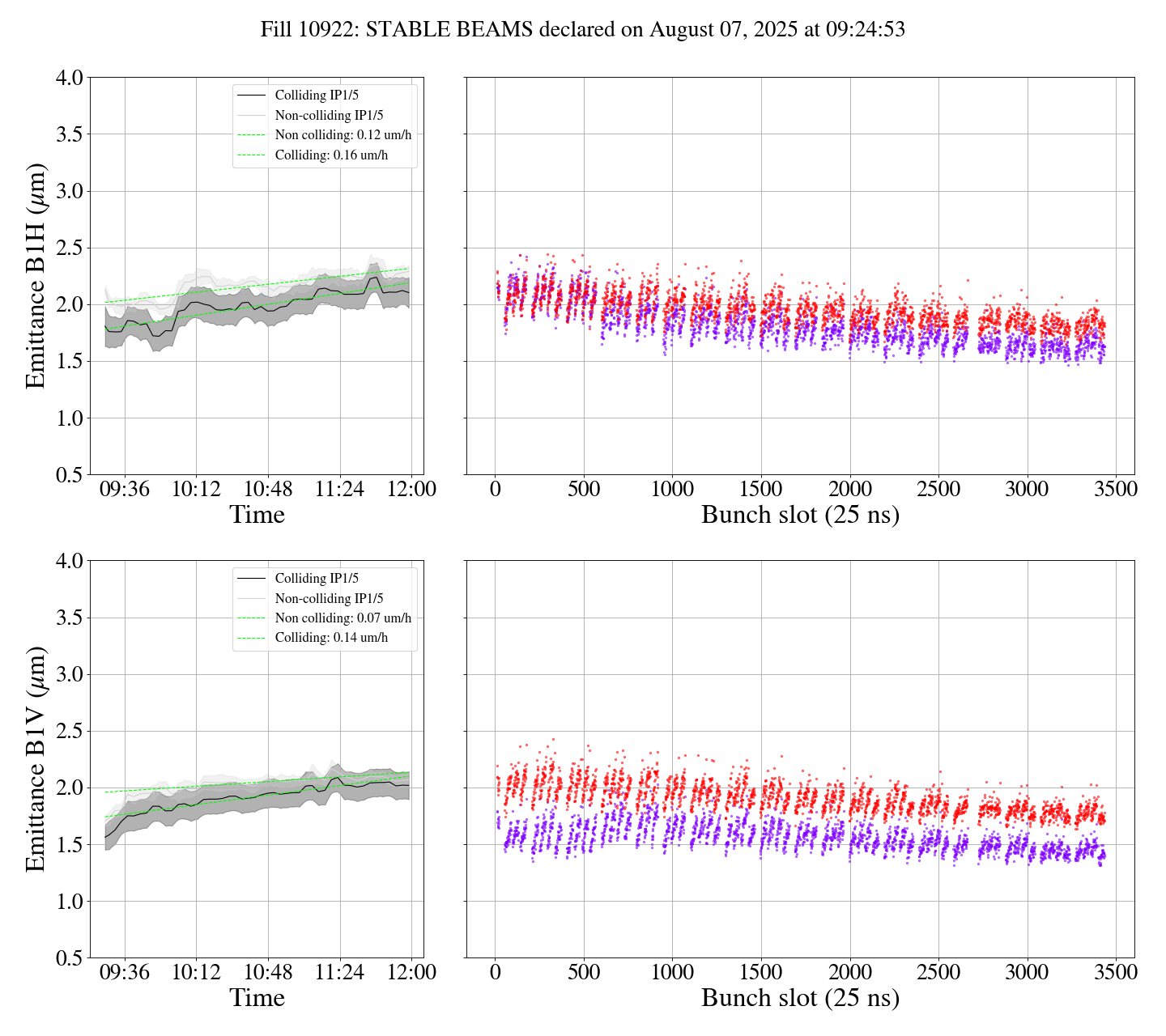Click "Bunch slot (25 ns)" label of bottom scatter plot
Image resolution: width=1166 pixels, height=1036 pixels.
coord(800,998)
